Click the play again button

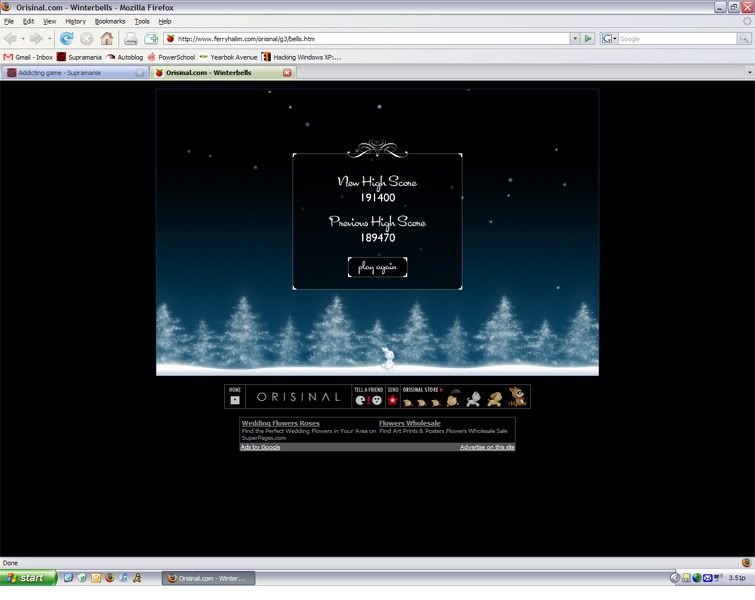378,267
